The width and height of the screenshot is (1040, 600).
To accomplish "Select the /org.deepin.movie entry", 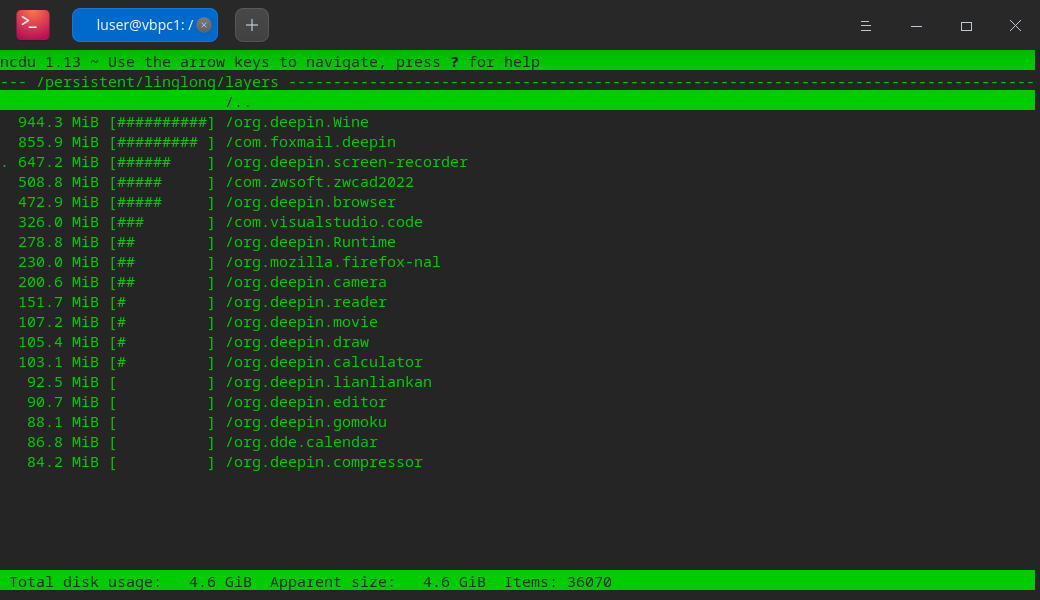I will [x=302, y=322].
